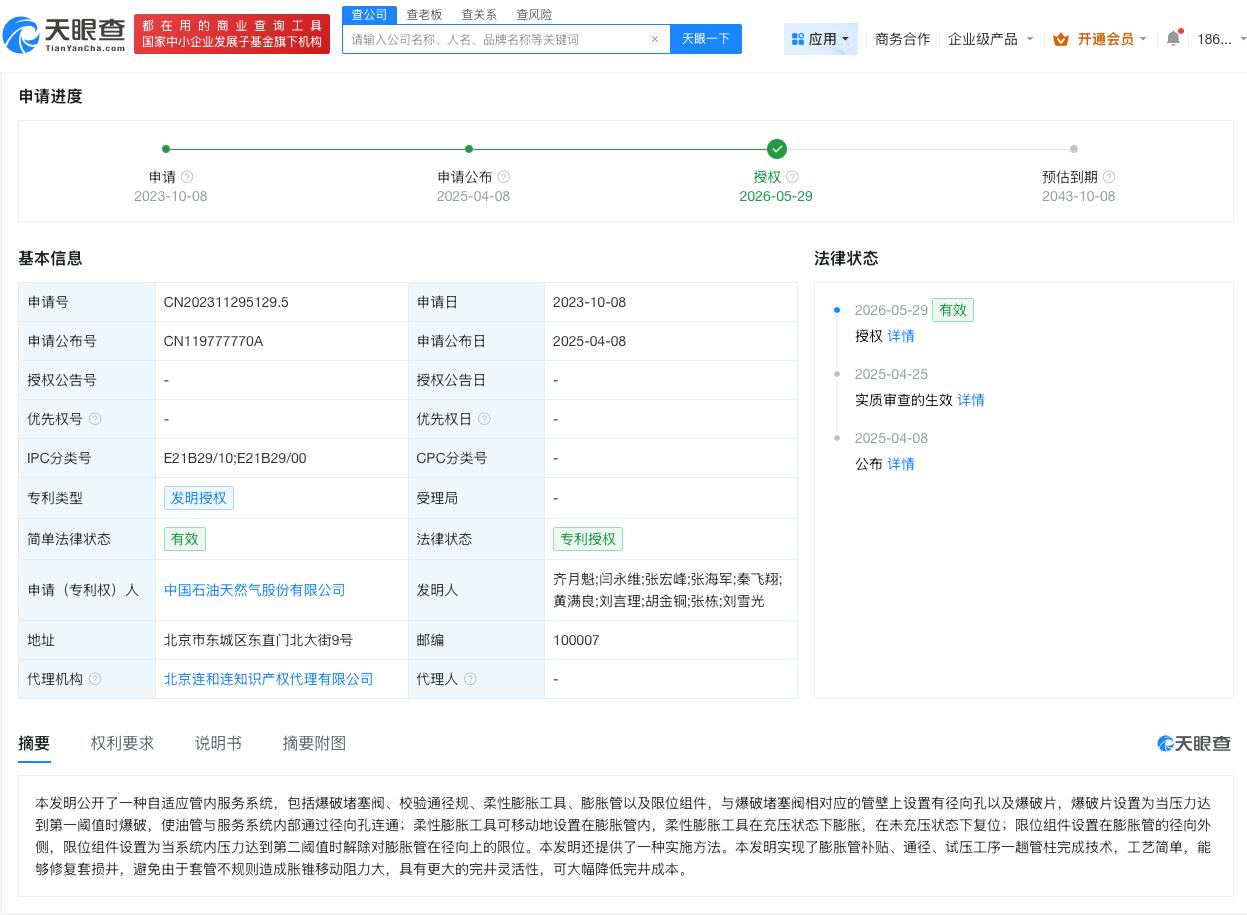The image size is (1247, 915).
Task: Click the 2043-10-08 estimated expiry date
Action: 1078,196
